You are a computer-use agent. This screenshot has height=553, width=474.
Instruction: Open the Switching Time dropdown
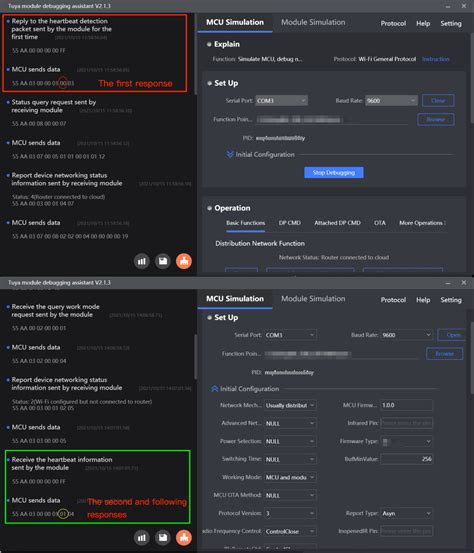tap(290, 459)
